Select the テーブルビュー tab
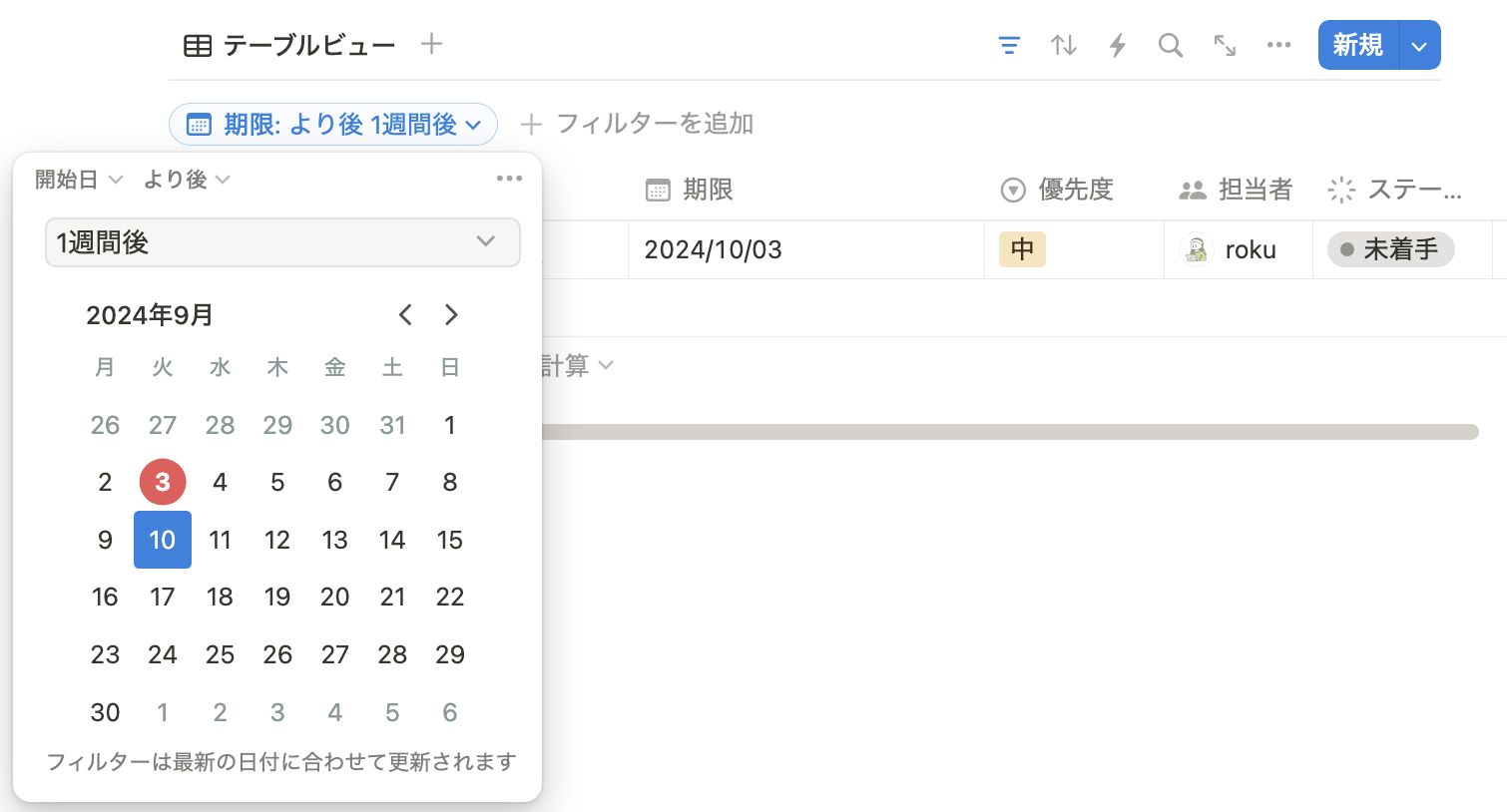 click(x=289, y=45)
